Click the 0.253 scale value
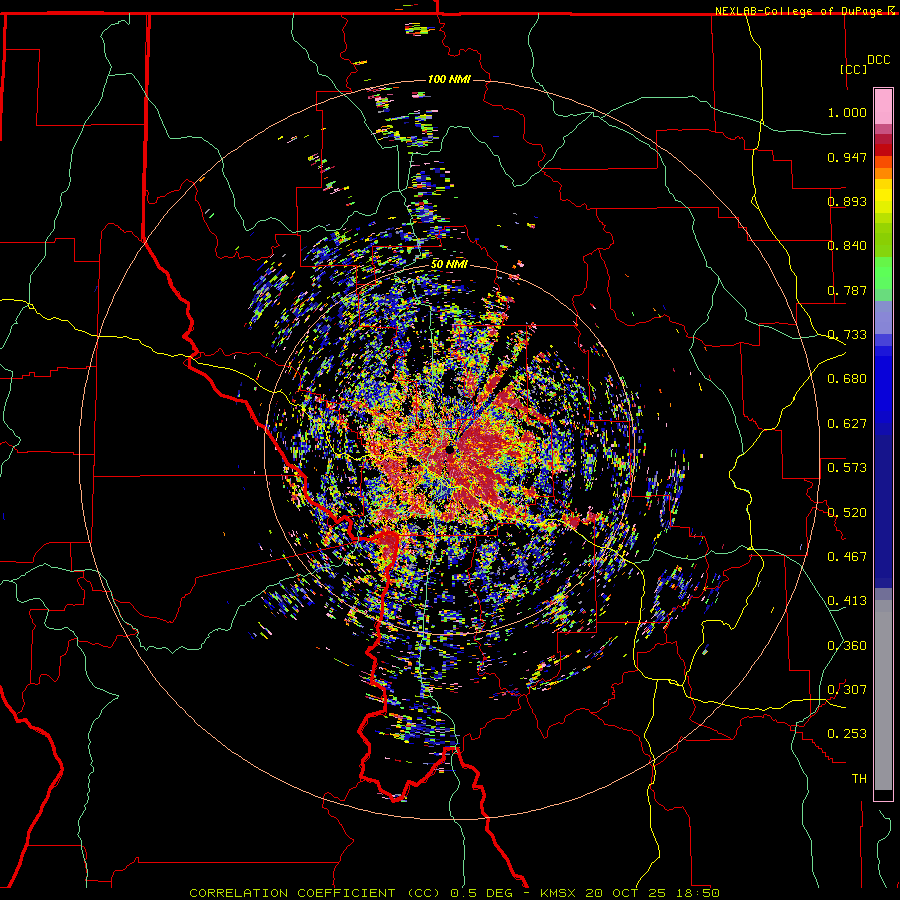The height and width of the screenshot is (900, 900). coord(847,734)
